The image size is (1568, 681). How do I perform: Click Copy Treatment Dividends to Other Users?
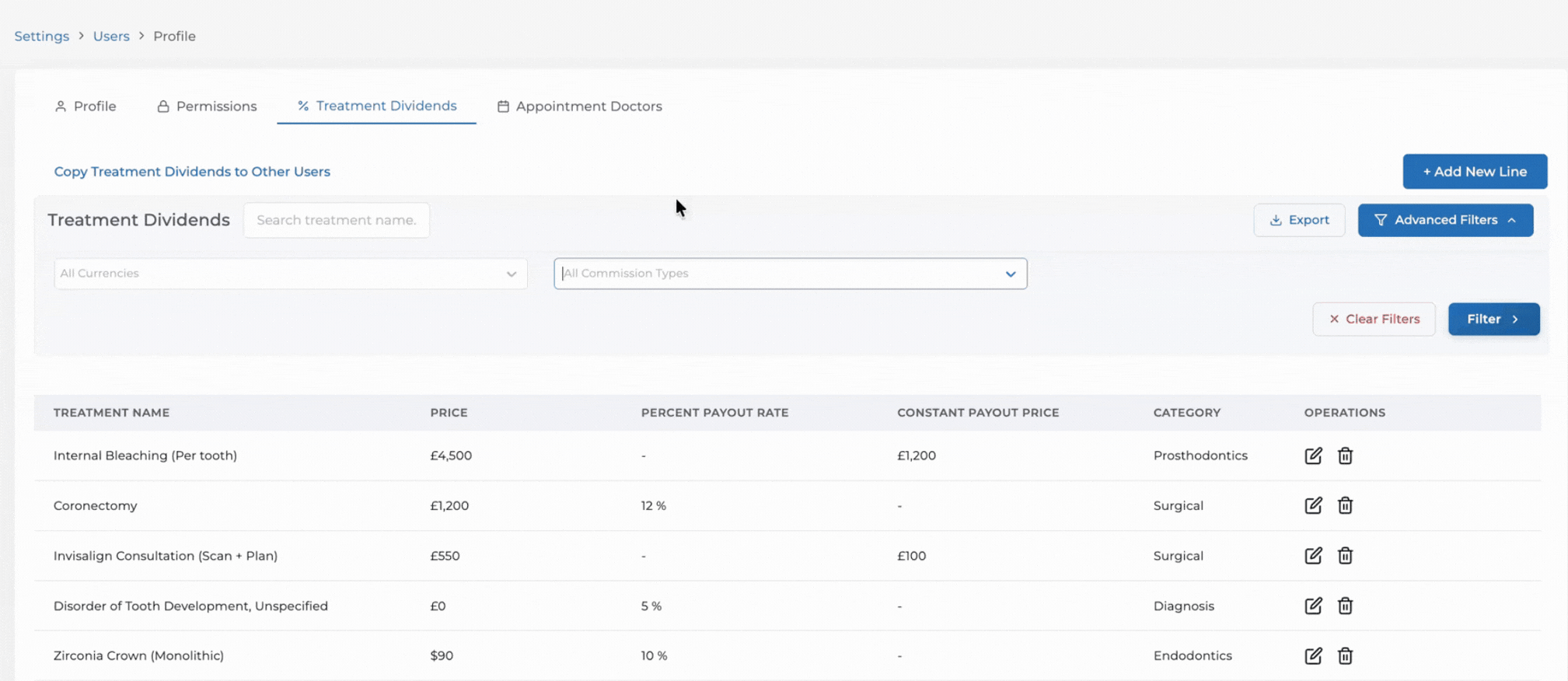192,172
